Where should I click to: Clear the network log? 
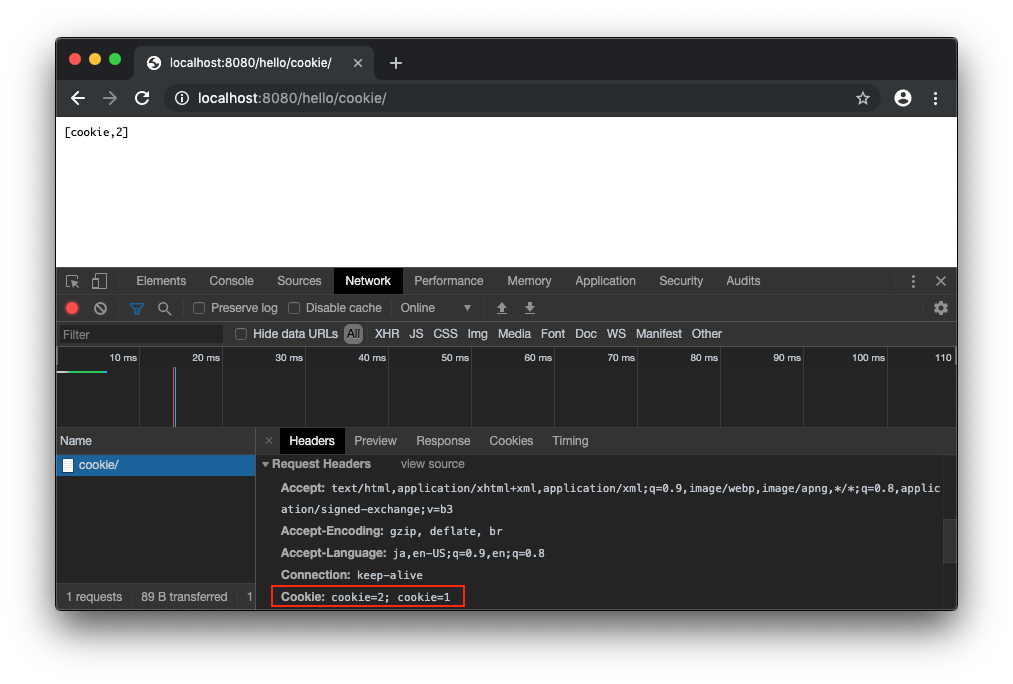pos(100,308)
